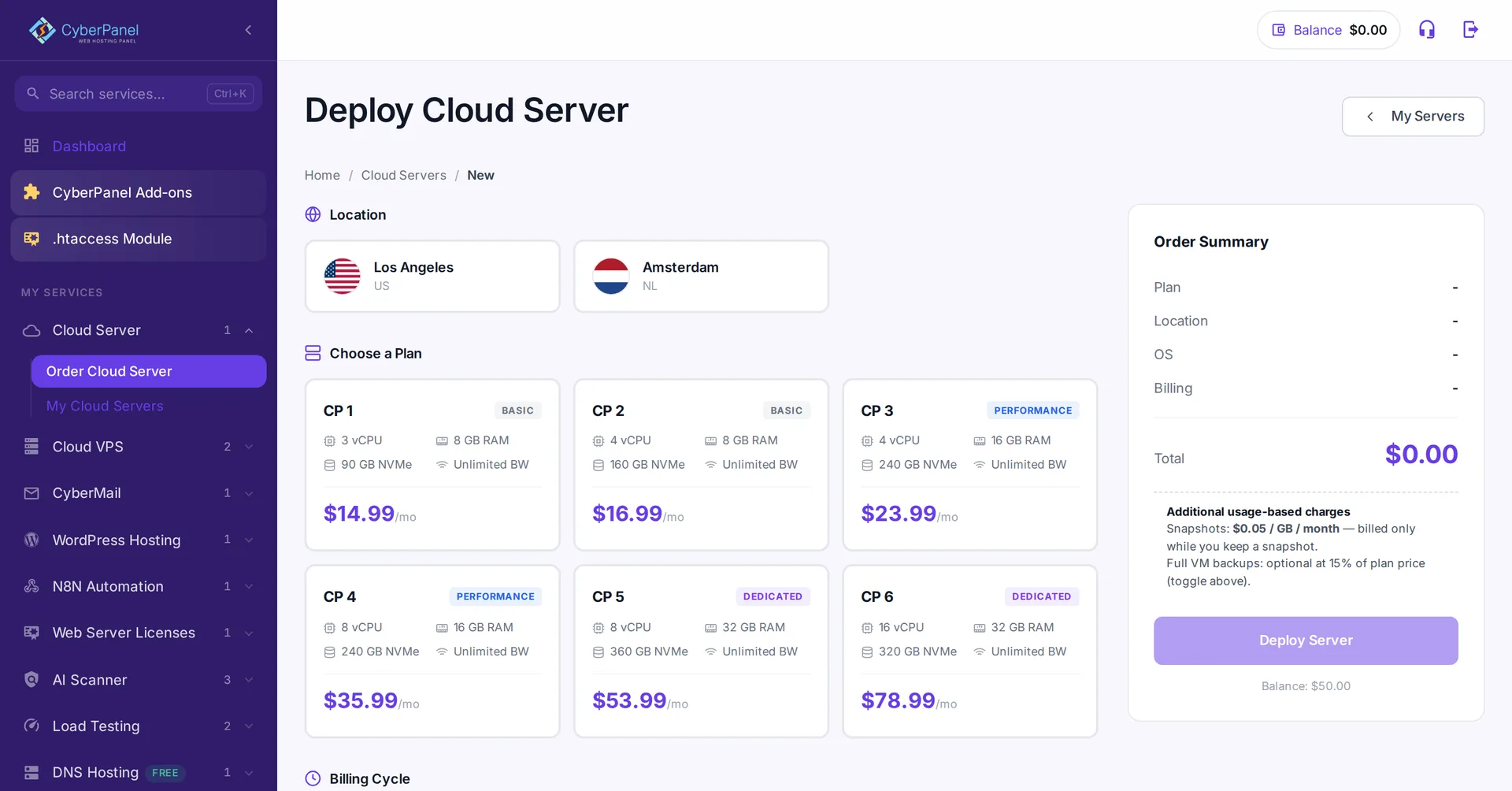Choose the CP 6 plan card

point(970,652)
